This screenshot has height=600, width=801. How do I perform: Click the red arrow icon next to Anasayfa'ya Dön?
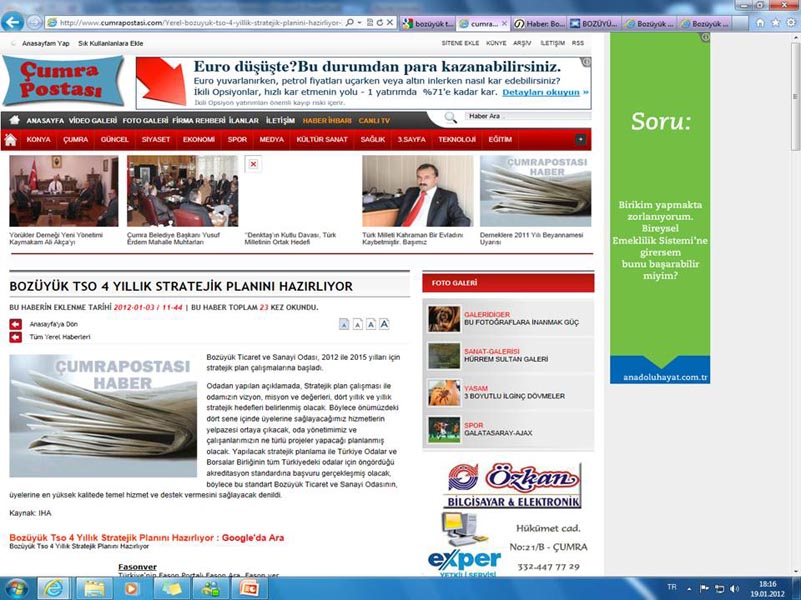[x=15, y=324]
